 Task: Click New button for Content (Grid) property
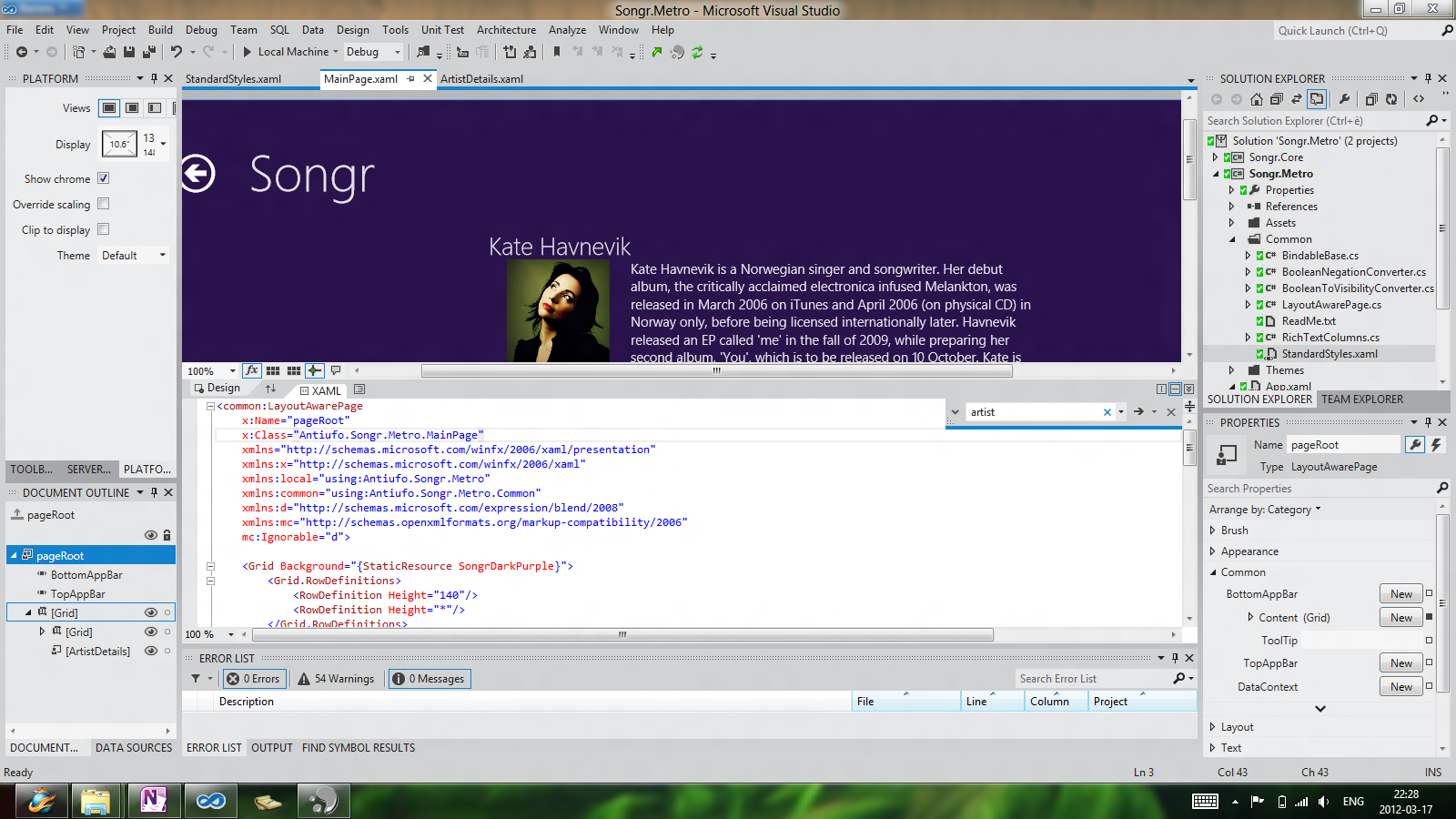pos(1401,618)
